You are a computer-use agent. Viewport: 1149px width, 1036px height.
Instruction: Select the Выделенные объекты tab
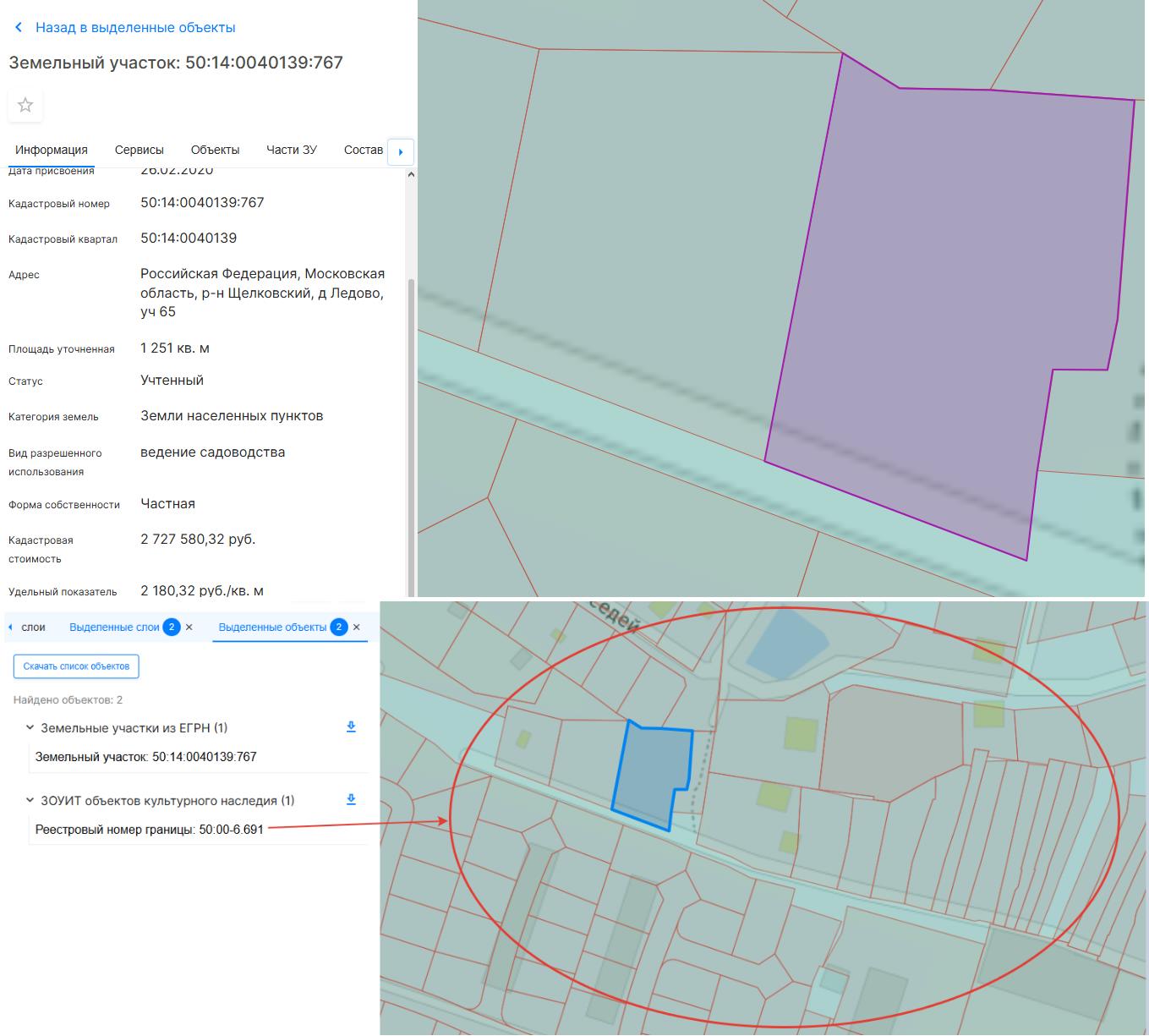tap(272, 628)
